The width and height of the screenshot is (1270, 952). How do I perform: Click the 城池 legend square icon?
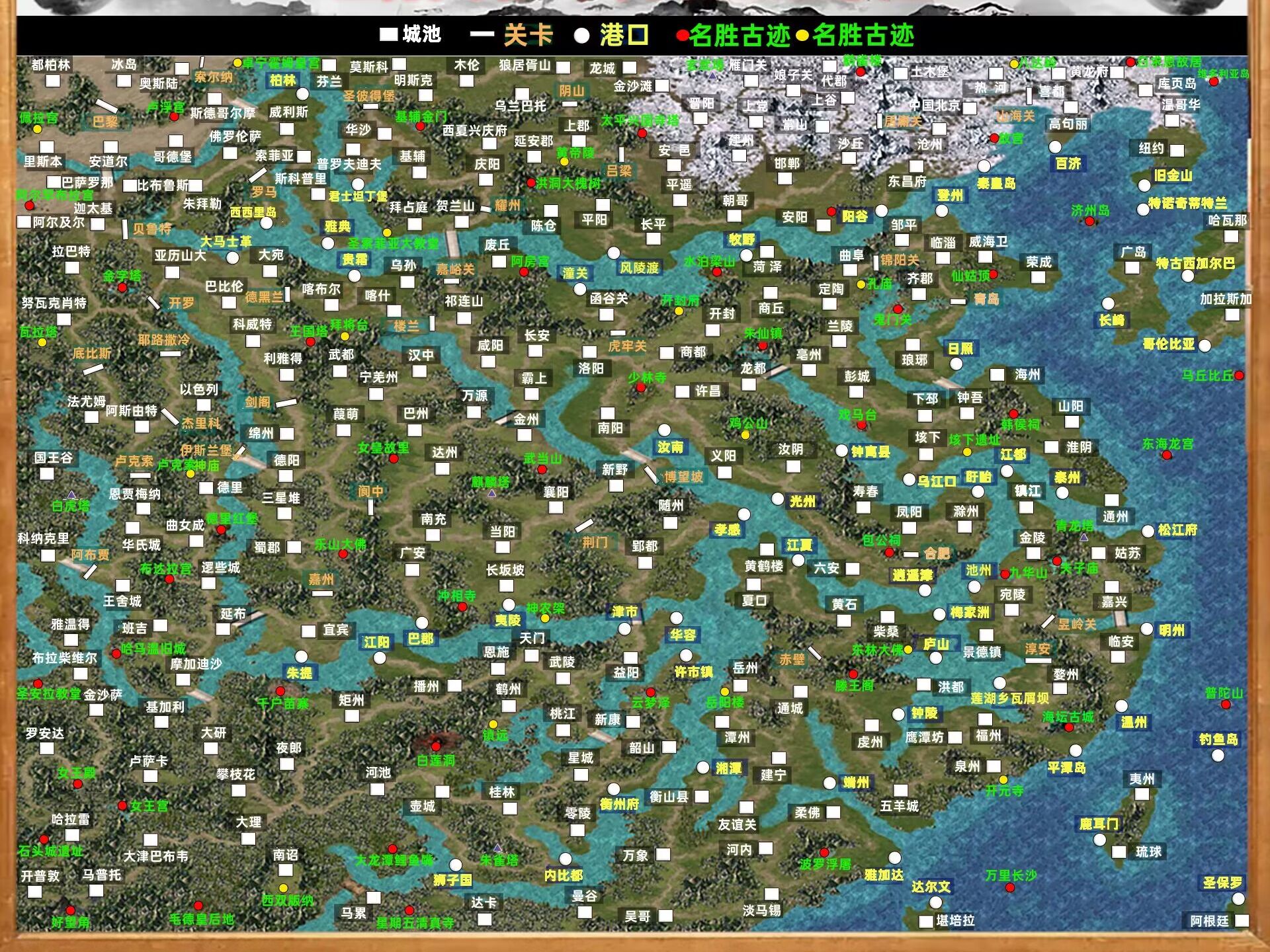point(388,34)
